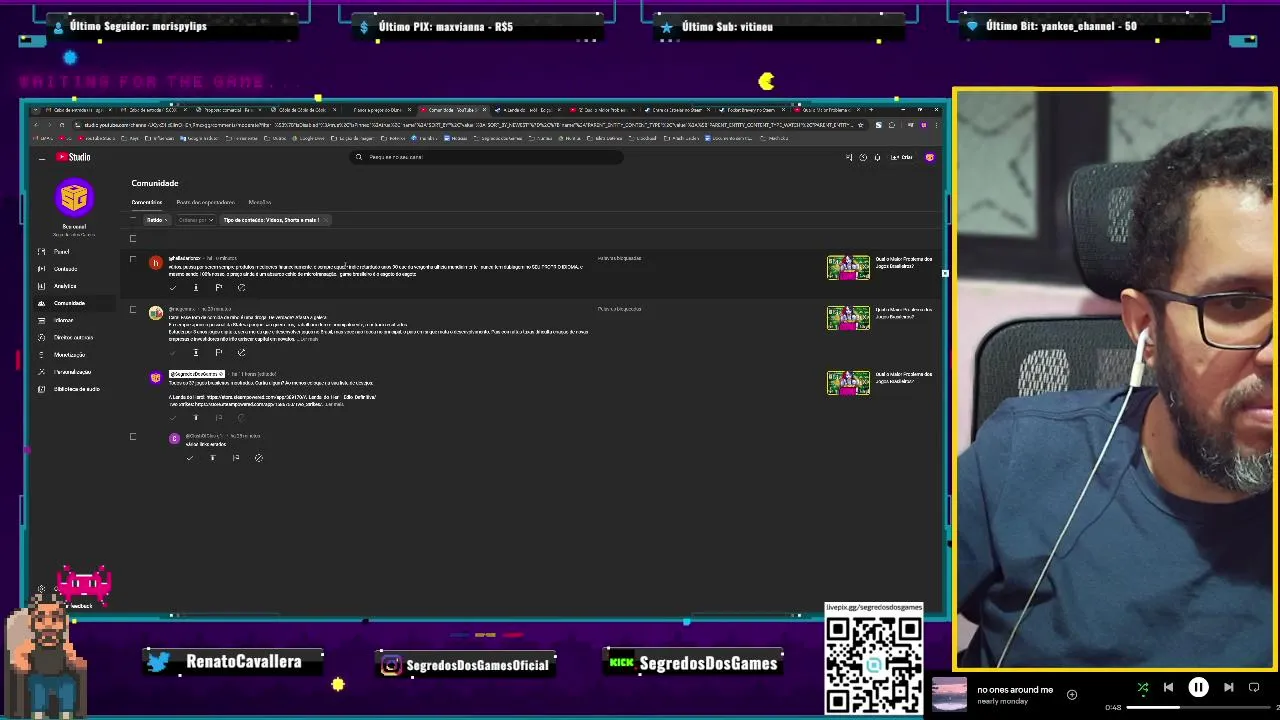Tick the checkbox for second comment
The height and width of the screenshot is (720, 1280).
click(x=133, y=310)
